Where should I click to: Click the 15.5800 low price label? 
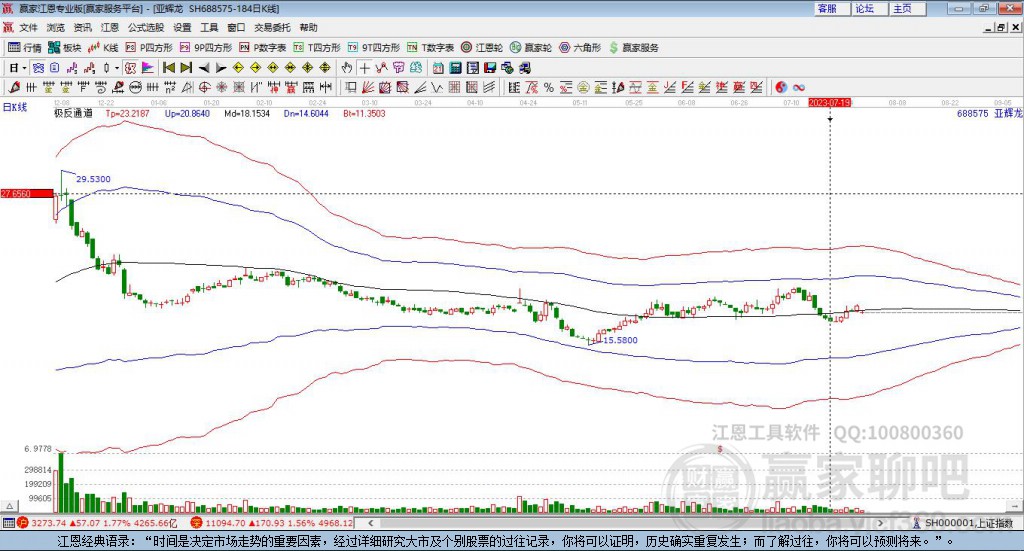[x=620, y=340]
